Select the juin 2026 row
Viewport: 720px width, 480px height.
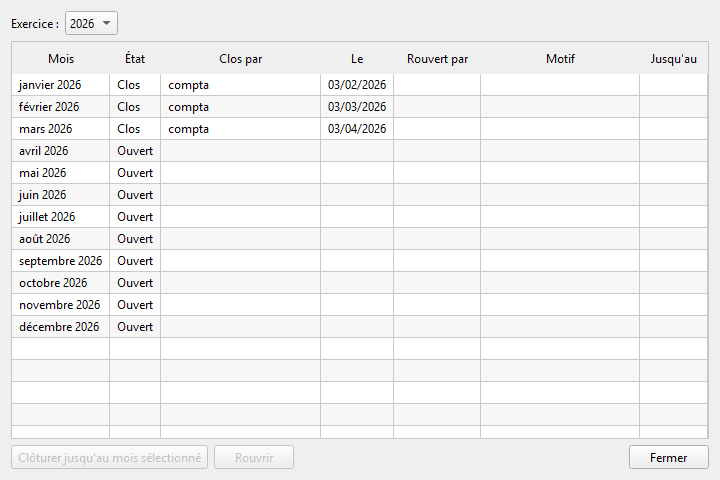tap(360, 195)
